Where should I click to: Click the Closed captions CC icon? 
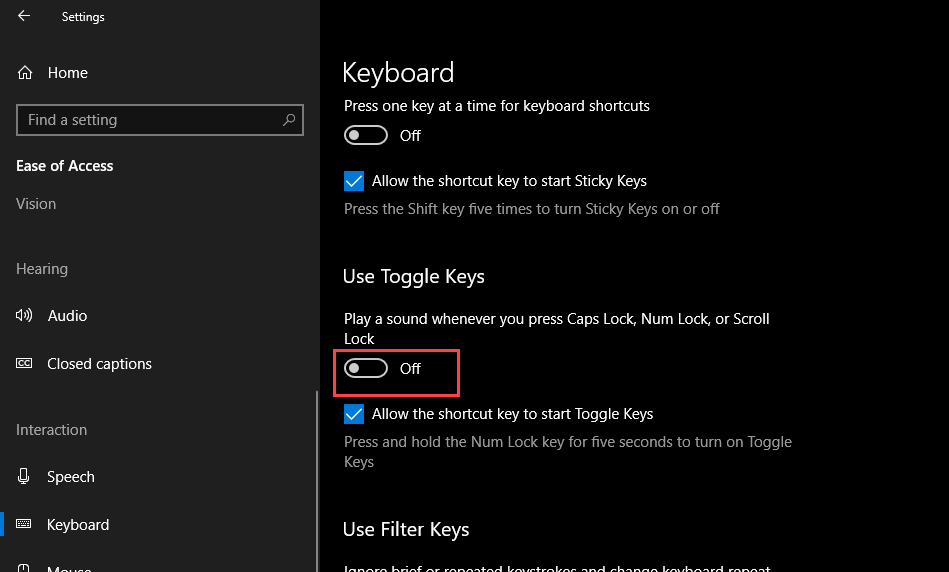[25, 364]
